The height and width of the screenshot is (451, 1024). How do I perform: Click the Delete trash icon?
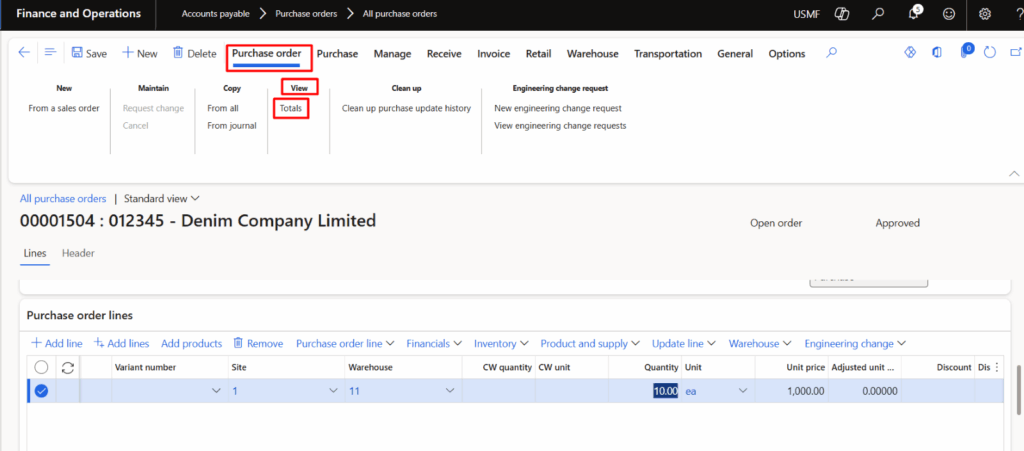click(x=178, y=53)
